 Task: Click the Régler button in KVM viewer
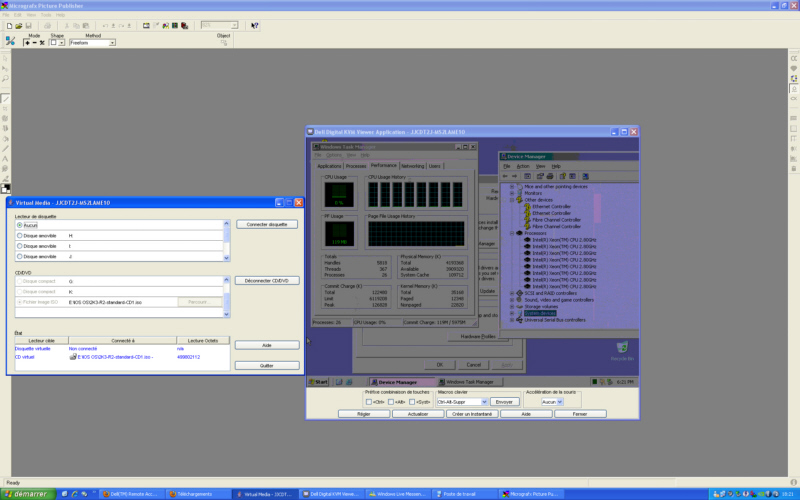(364, 414)
